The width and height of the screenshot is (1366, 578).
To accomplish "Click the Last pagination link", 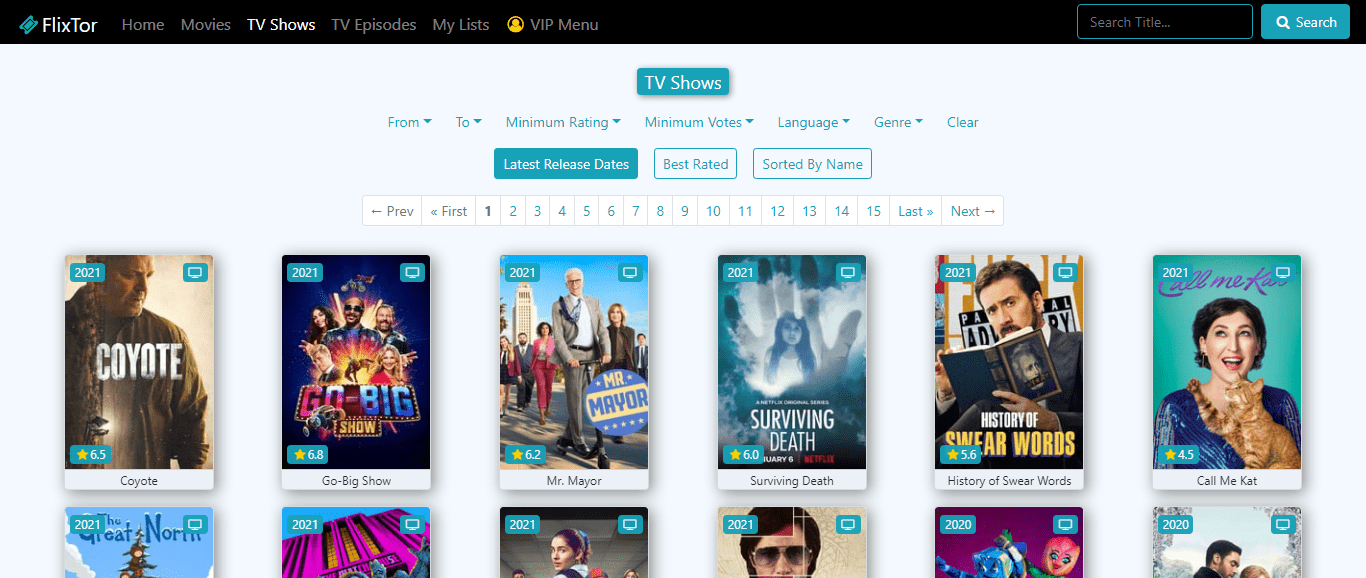I will pyautogui.click(x=916, y=211).
